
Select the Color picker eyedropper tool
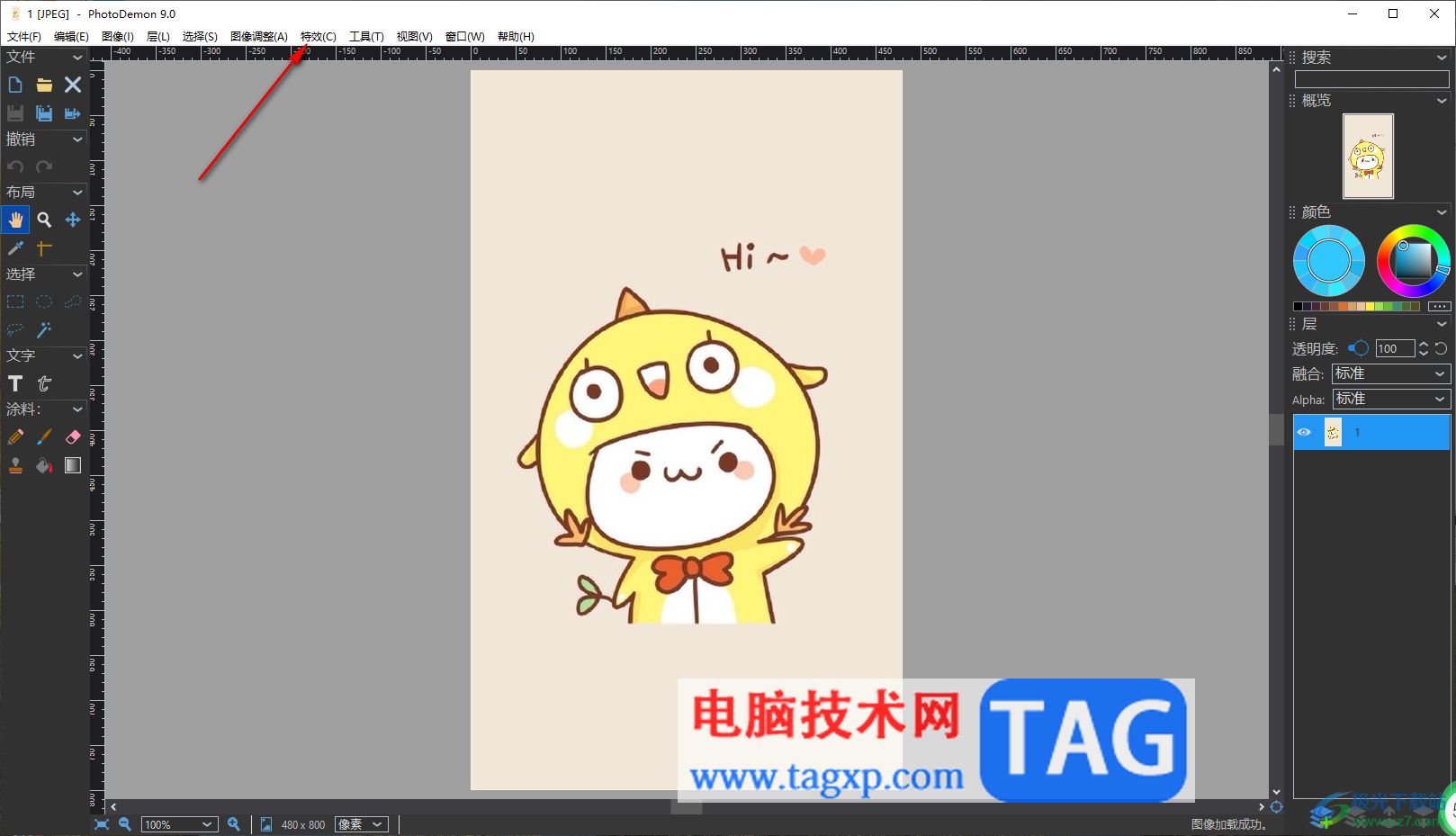(x=15, y=248)
